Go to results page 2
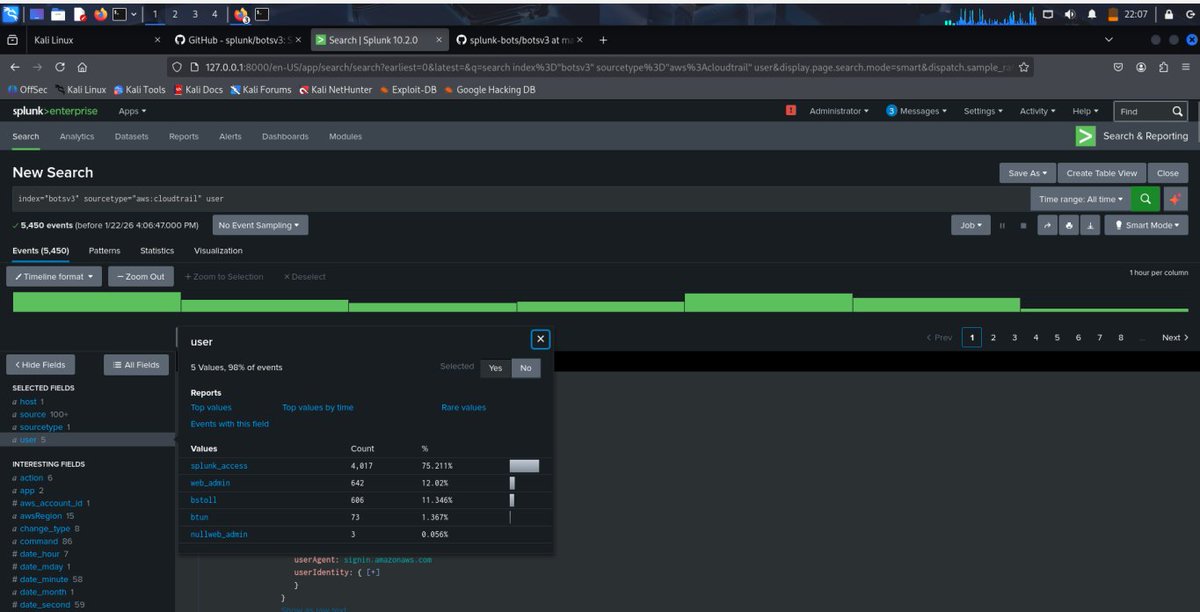Image resolution: width=1200 pixels, height=612 pixels. pyautogui.click(x=993, y=338)
